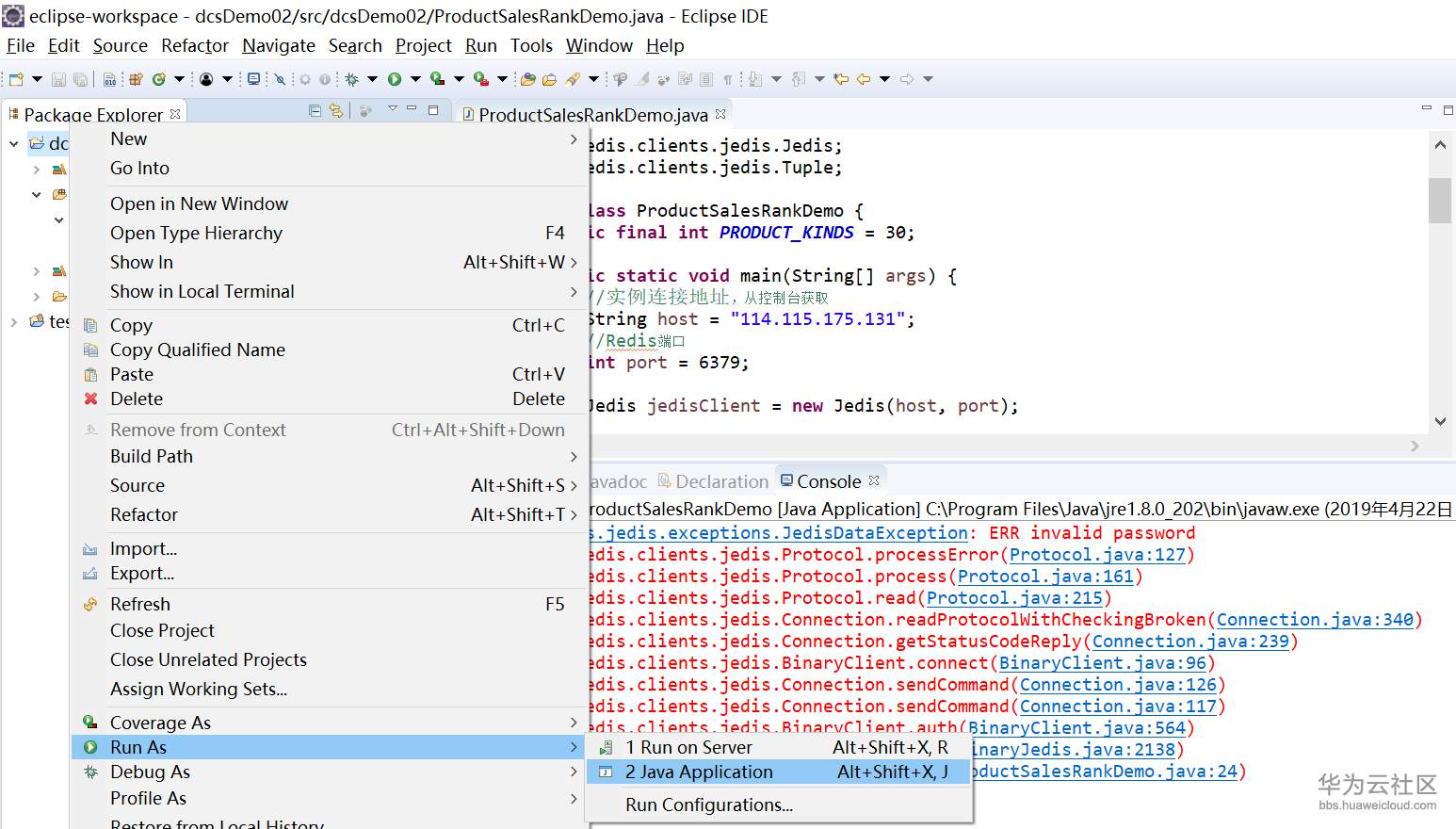The height and width of the screenshot is (829, 1456).
Task: Click the green Run toolbar button
Action: (x=395, y=79)
